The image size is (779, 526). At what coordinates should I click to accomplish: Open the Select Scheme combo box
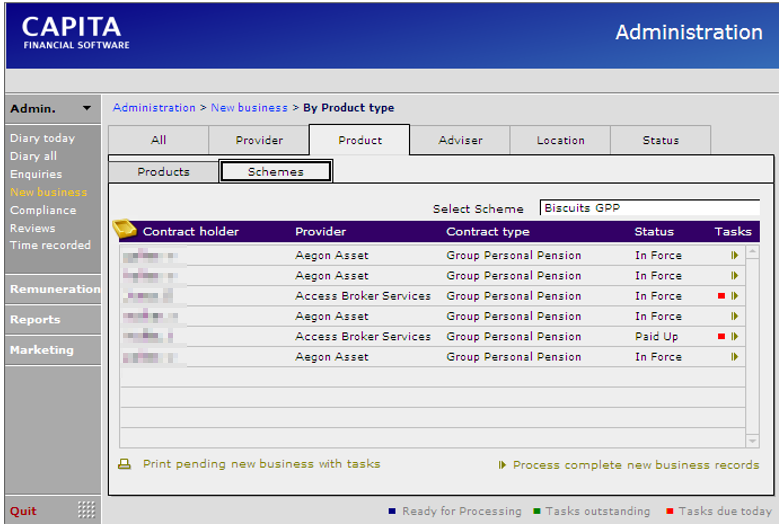650,208
